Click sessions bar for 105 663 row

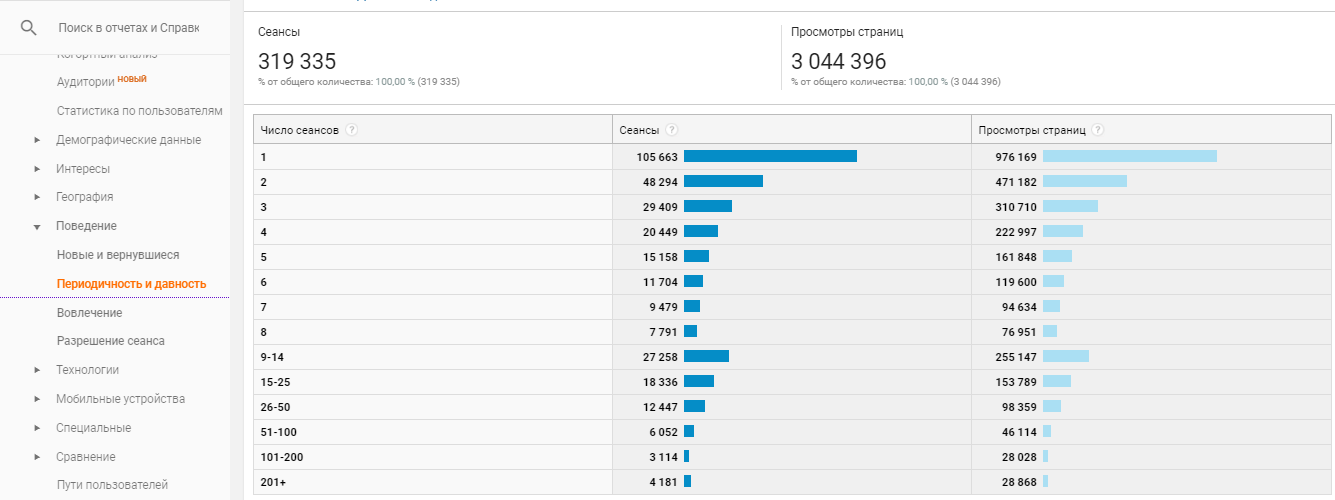(770, 156)
